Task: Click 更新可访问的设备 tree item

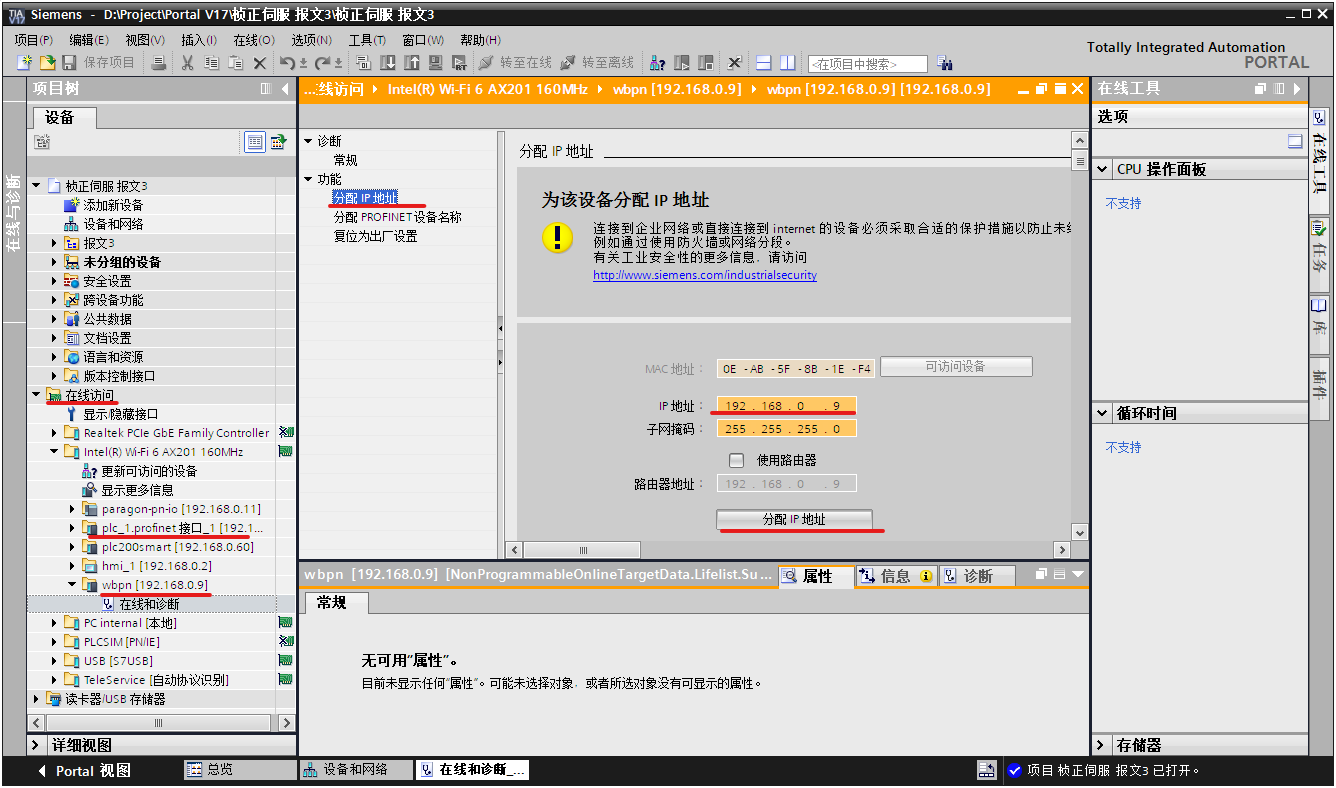Action: [149, 471]
